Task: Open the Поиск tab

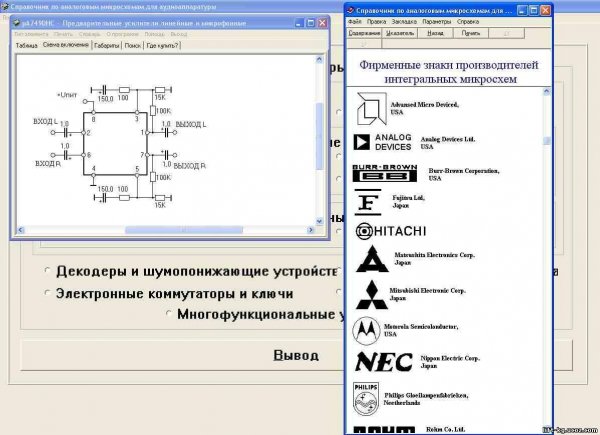Action: [133, 46]
